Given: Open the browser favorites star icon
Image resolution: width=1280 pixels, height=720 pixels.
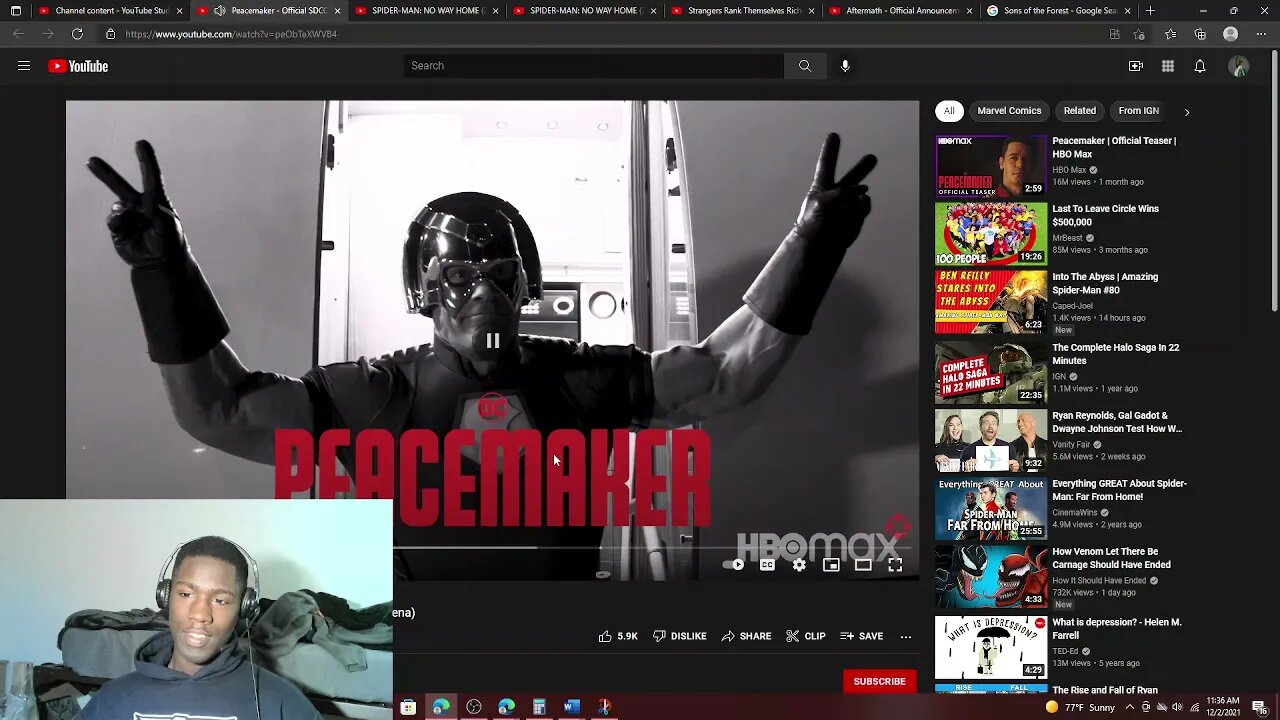Looking at the screenshot, I should click(1170, 34).
